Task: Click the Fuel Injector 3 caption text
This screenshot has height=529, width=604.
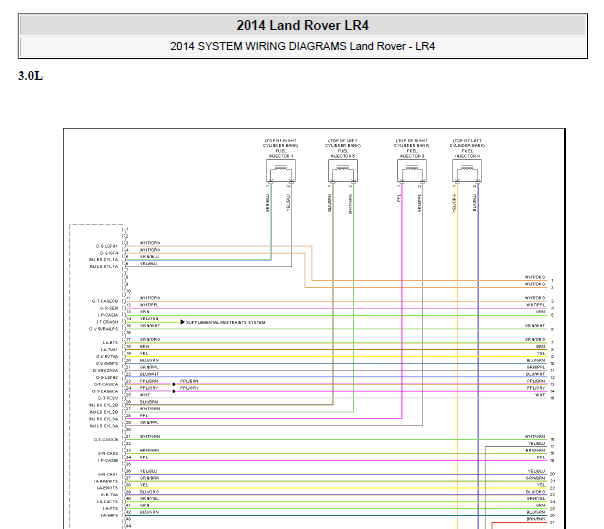Action: (412, 148)
